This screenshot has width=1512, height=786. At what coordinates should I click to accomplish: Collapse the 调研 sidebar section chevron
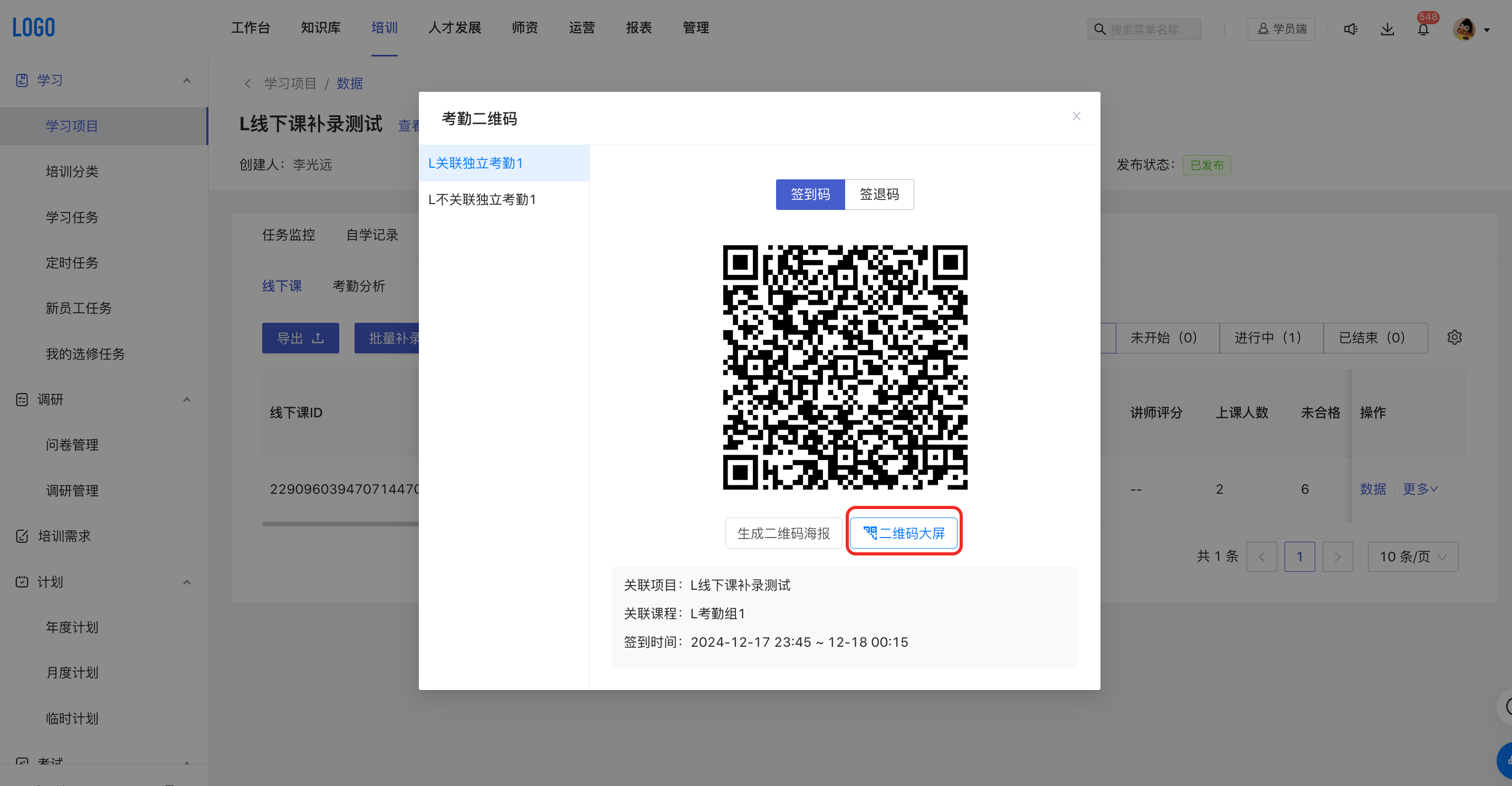pos(187,400)
